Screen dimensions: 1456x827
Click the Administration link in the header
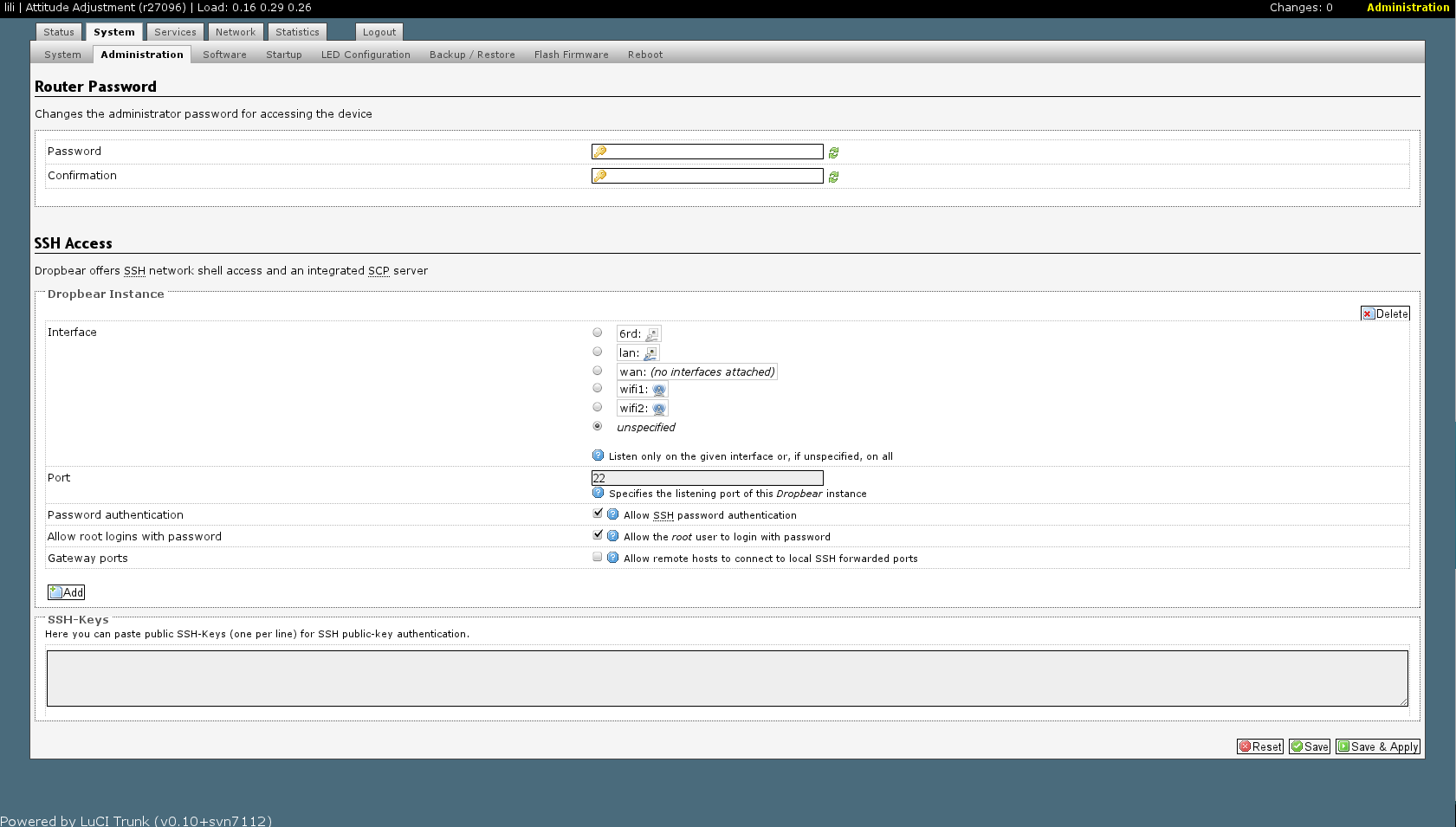(1407, 7)
